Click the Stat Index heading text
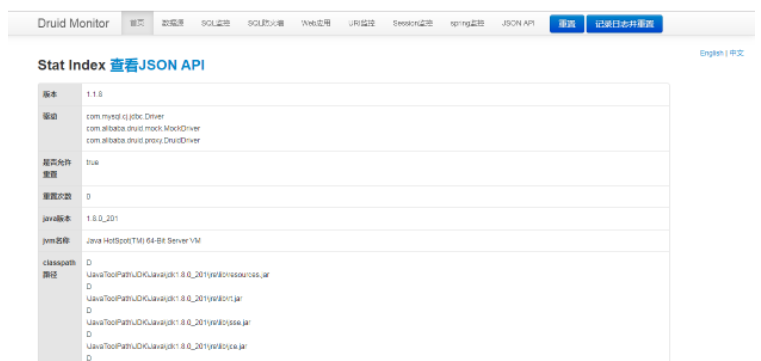 click(x=72, y=66)
